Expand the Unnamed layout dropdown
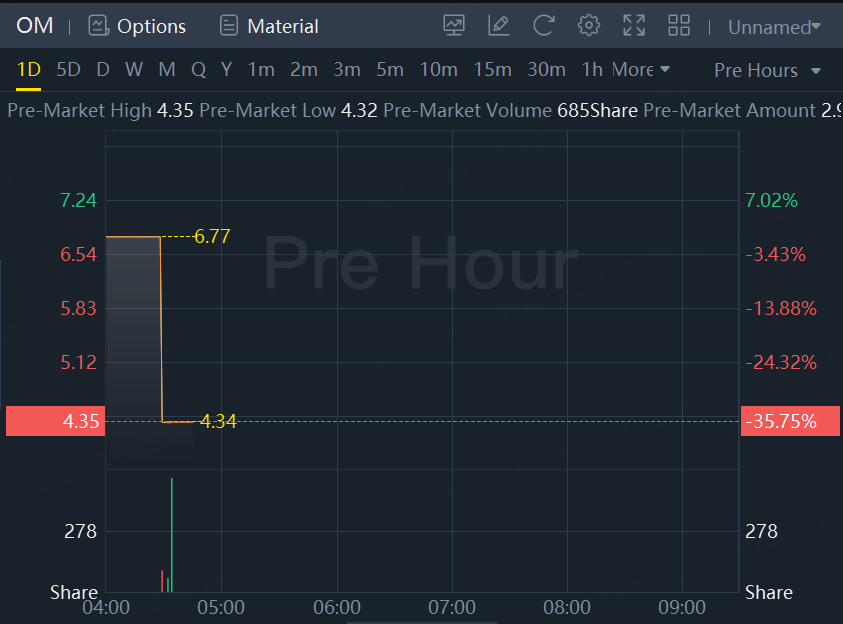843x624 pixels. click(x=774, y=27)
